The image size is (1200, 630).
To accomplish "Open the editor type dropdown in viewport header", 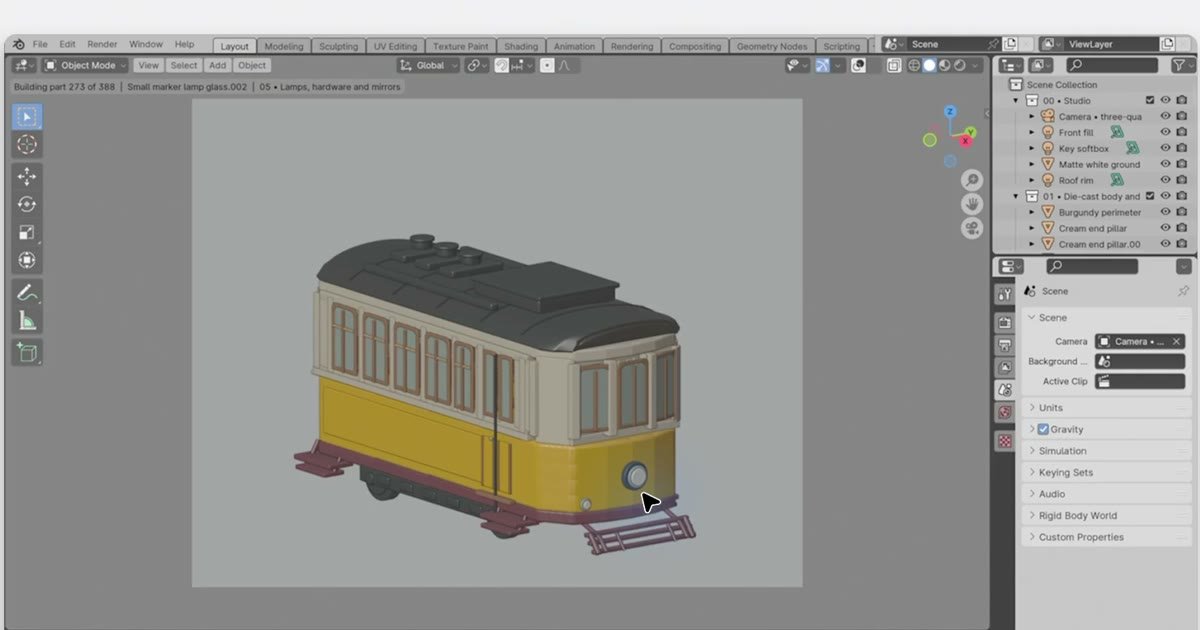I will [24, 65].
